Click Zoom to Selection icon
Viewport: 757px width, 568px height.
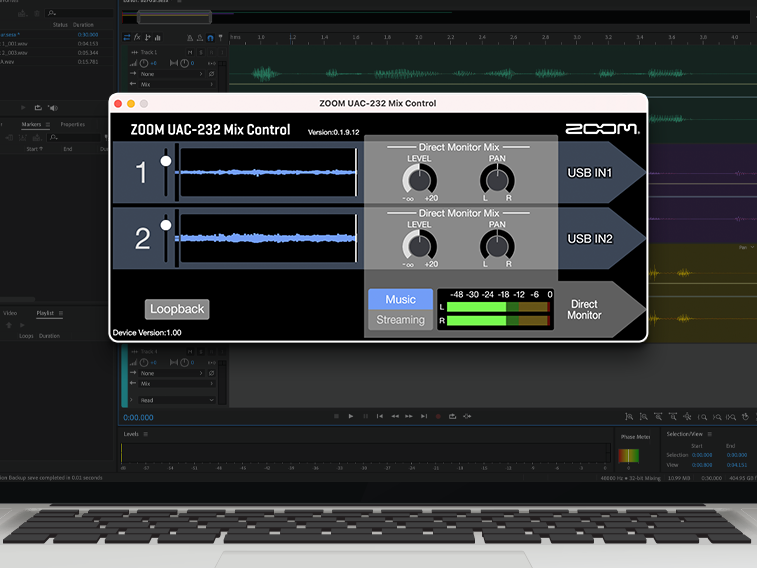click(731, 416)
